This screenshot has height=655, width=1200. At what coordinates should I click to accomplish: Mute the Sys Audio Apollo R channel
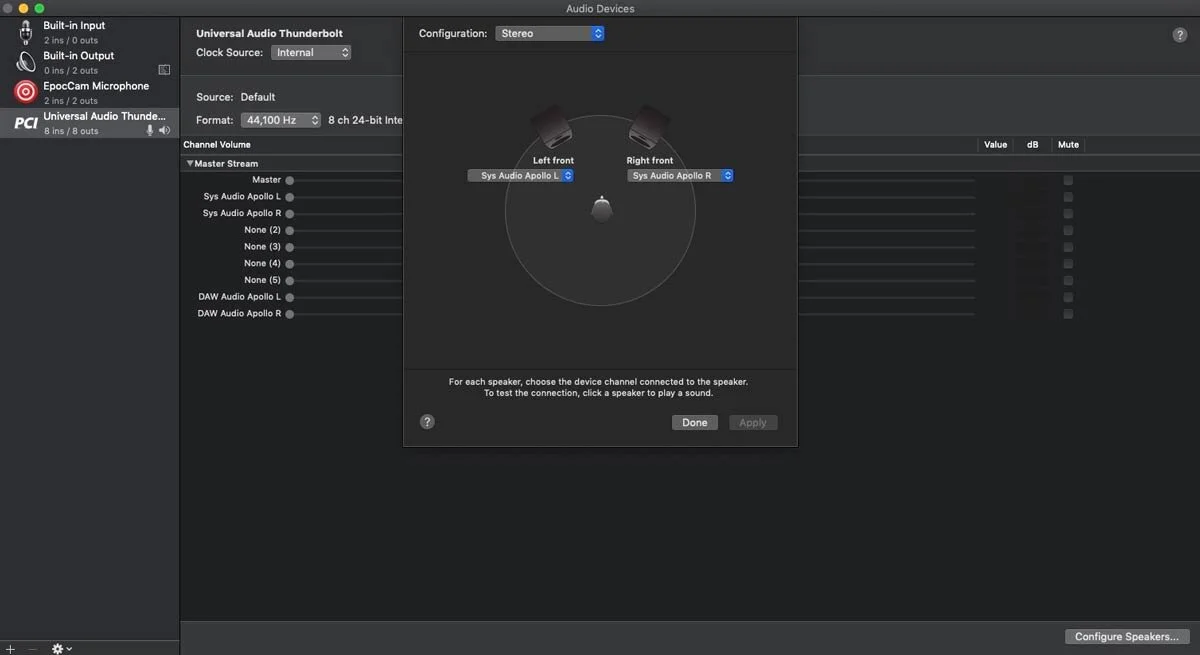point(1068,214)
